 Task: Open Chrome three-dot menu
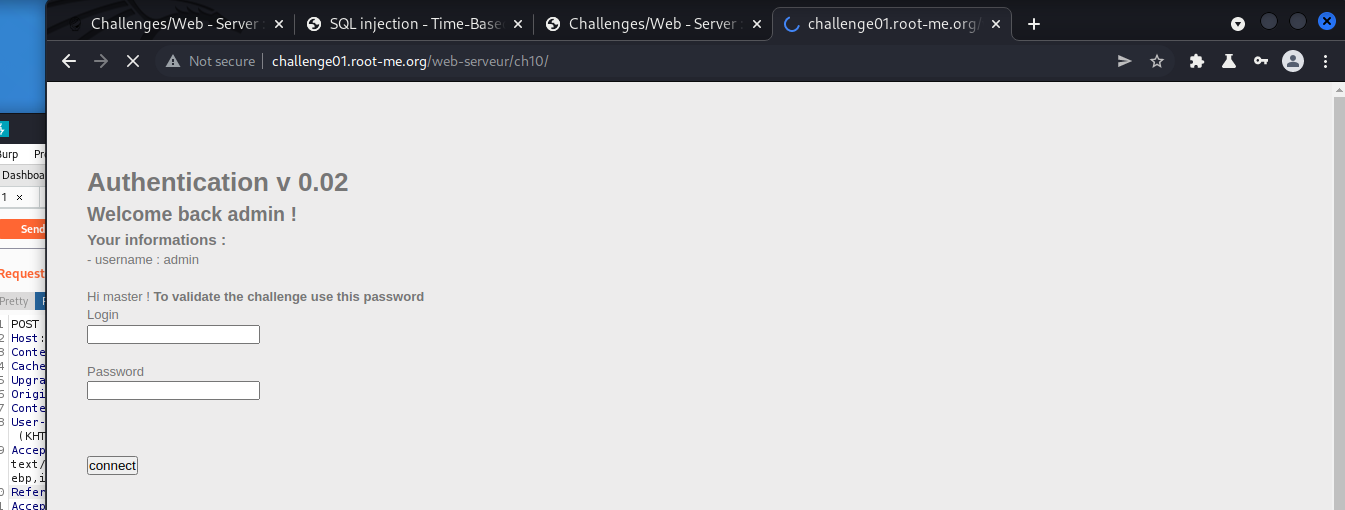(x=1326, y=61)
